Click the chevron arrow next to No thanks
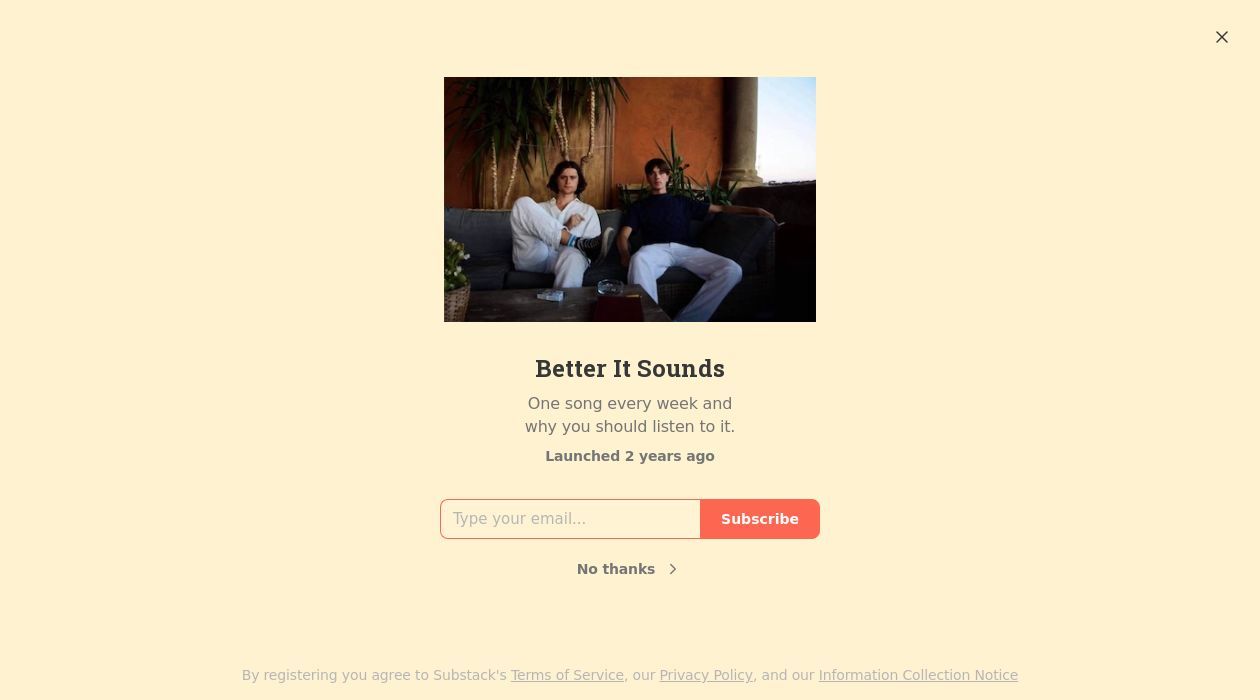Screen dimensions: 1260x700 [x=673, y=569]
